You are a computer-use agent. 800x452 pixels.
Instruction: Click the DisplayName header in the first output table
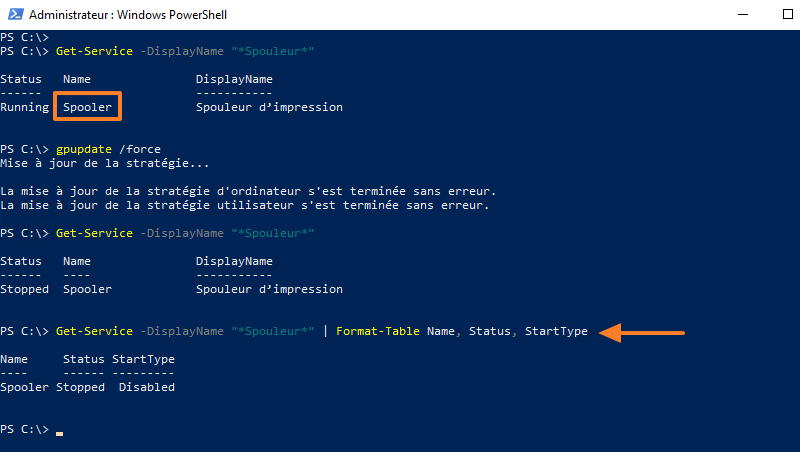[234, 79]
